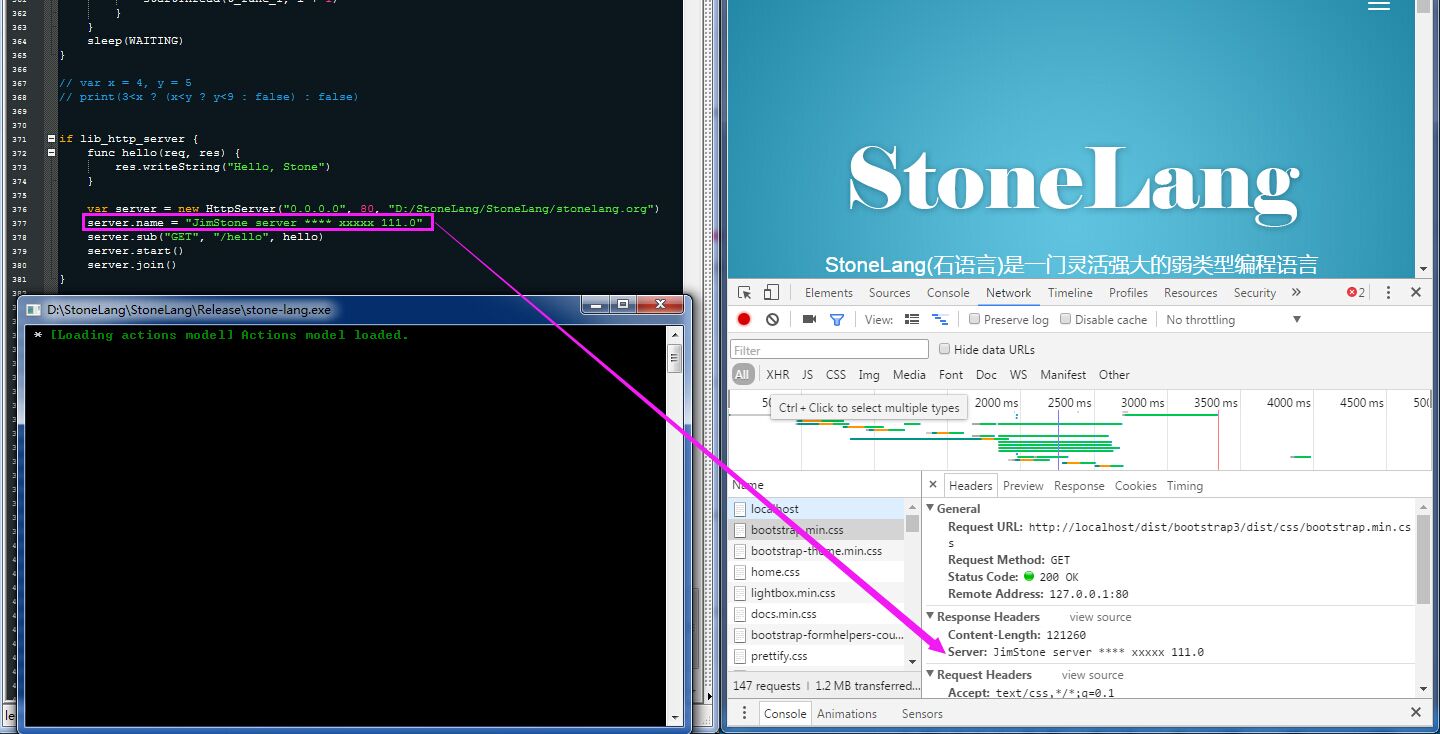Check the Disable cache option
This screenshot has width=1440, height=734.
click(1066, 319)
